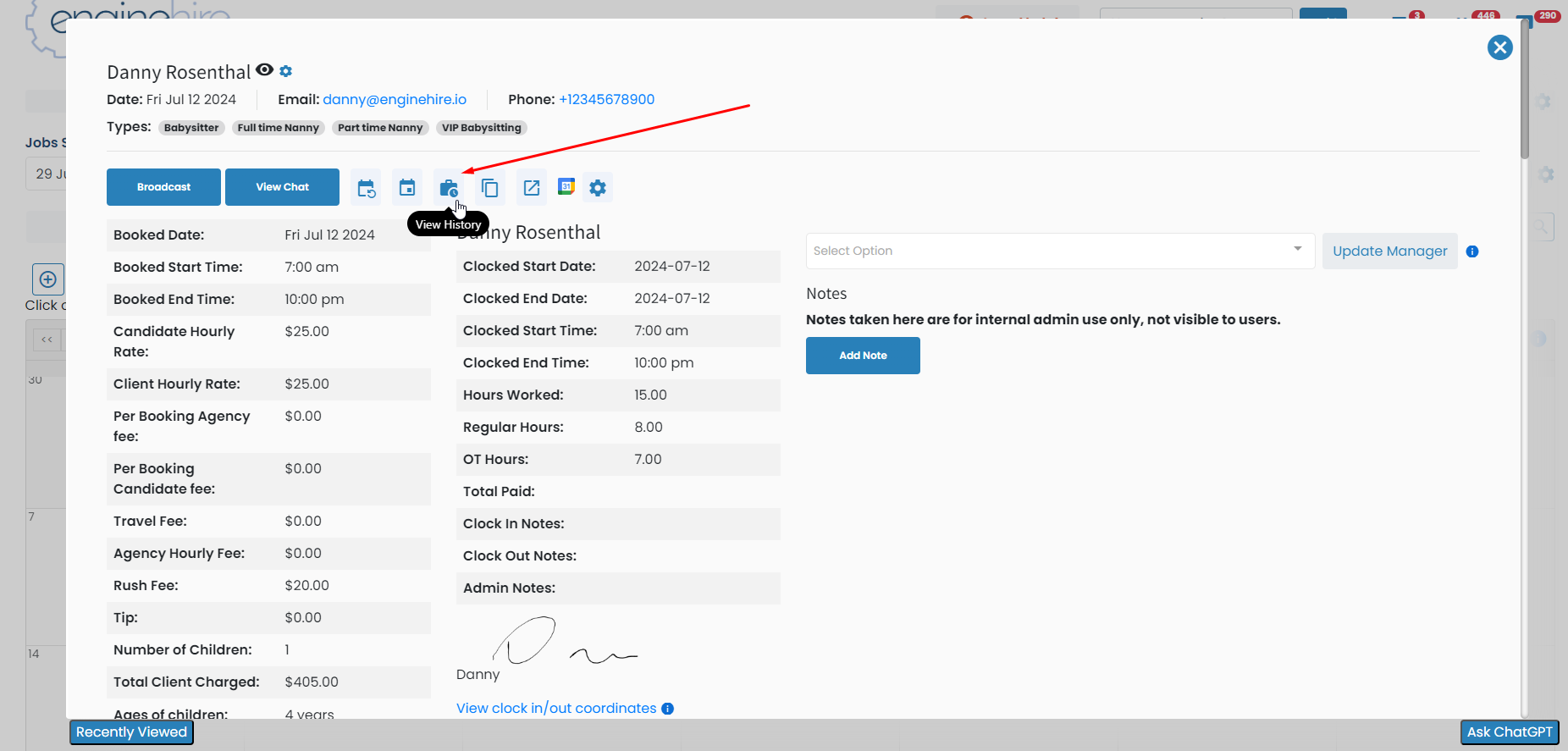Click the notification icon with badge 3
Image resolution: width=1568 pixels, height=751 pixels.
(1409, 16)
